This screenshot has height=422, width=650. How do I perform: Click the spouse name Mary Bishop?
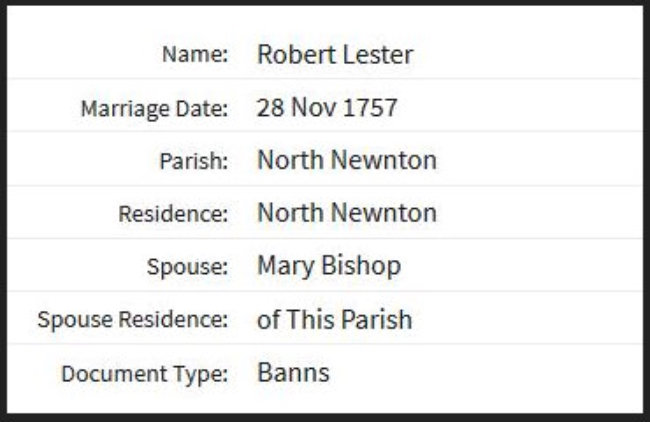point(329,266)
